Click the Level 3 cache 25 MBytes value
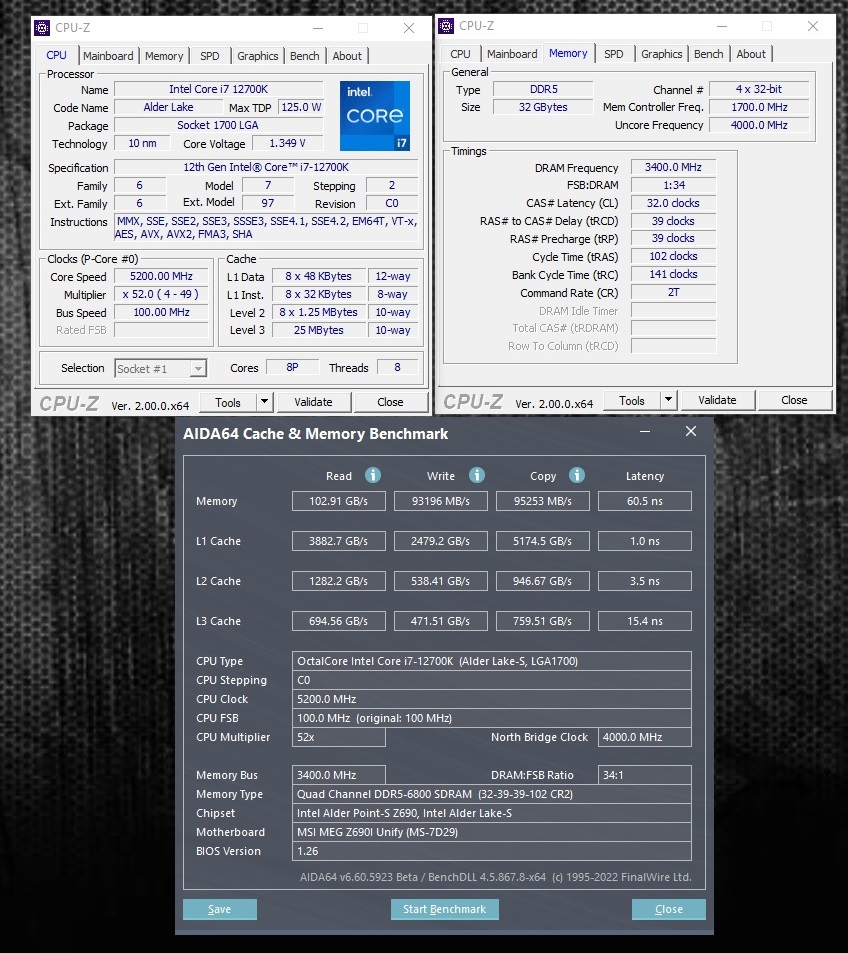This screenshot has width=848, height=953. click(319, 330)
